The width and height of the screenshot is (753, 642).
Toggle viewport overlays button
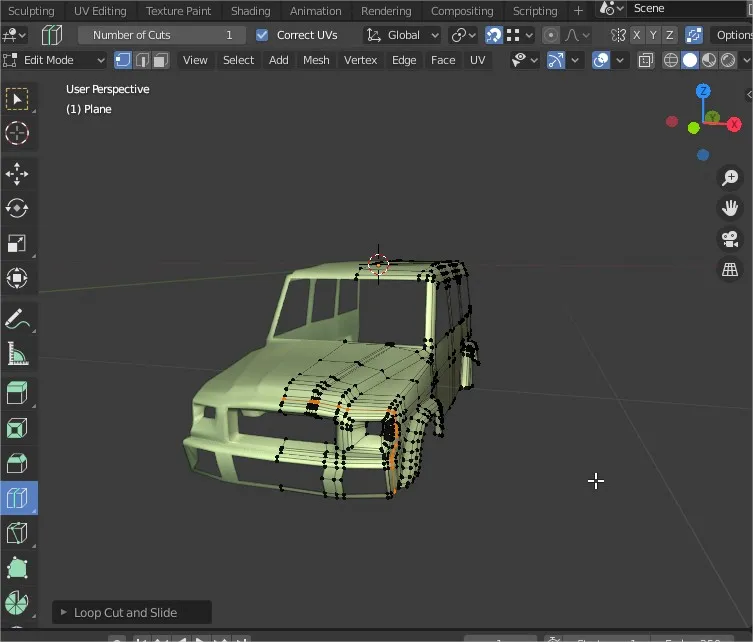click(x=601, y=61)
